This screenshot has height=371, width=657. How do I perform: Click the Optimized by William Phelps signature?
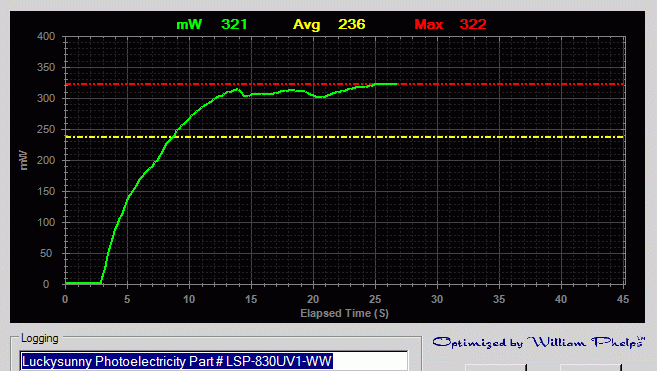(539, 342)
